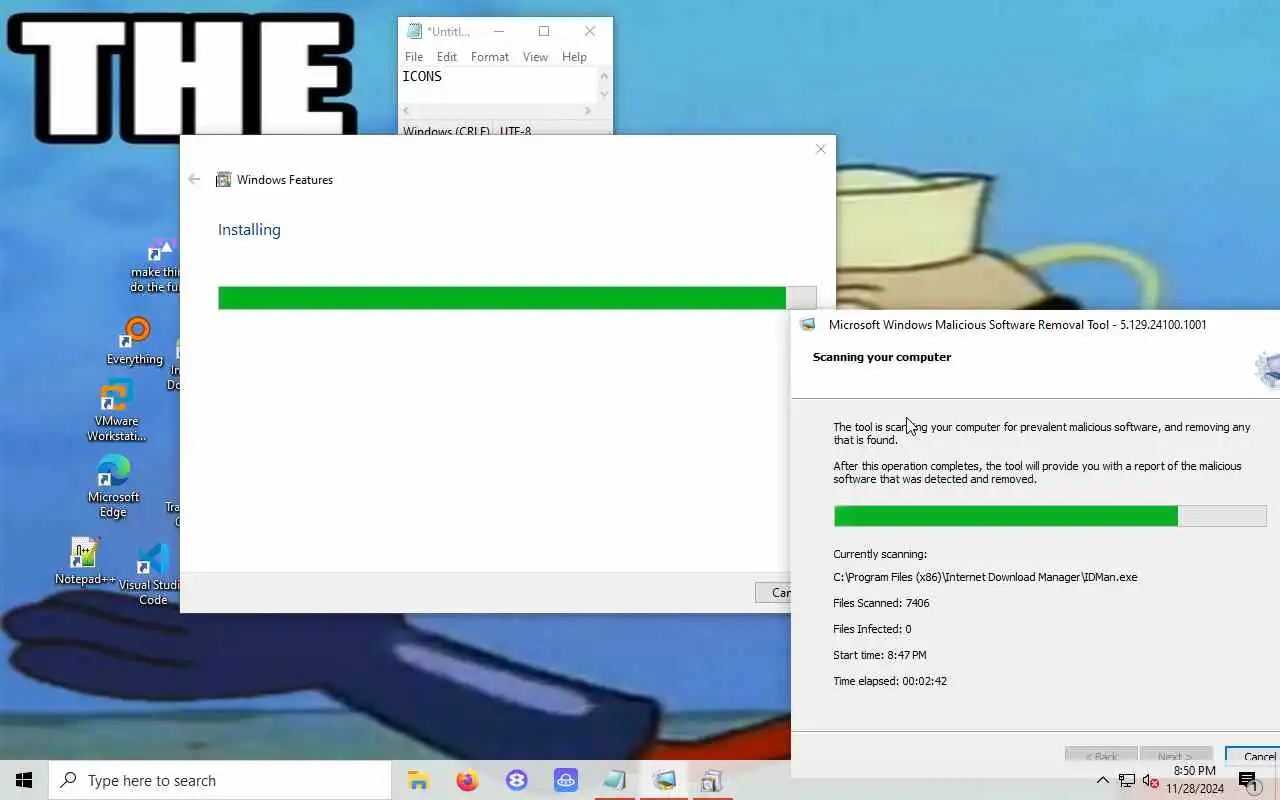The image size is (1280, 800).
Task: Open Visual Studio Code desktop shortcut
Action: point(152,575)
